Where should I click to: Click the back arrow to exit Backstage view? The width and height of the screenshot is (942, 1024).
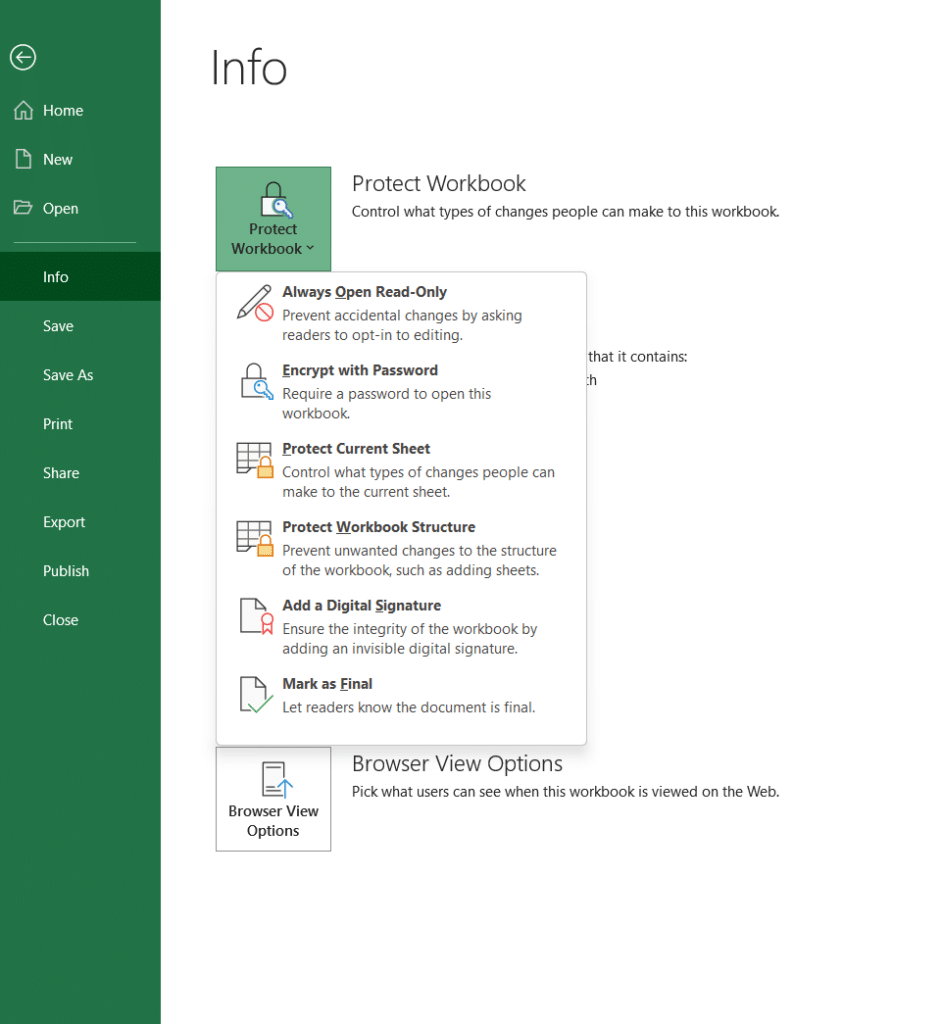[x=22, y=58]
